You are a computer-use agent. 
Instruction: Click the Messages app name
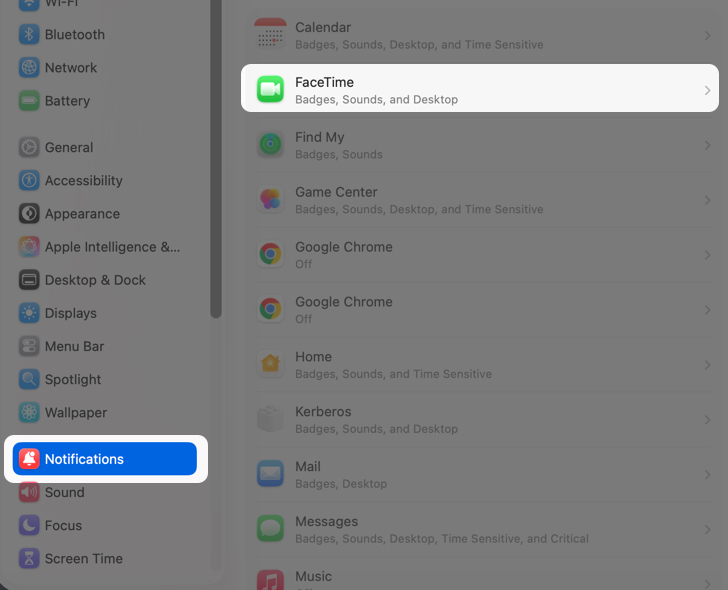tap(326, 521)
